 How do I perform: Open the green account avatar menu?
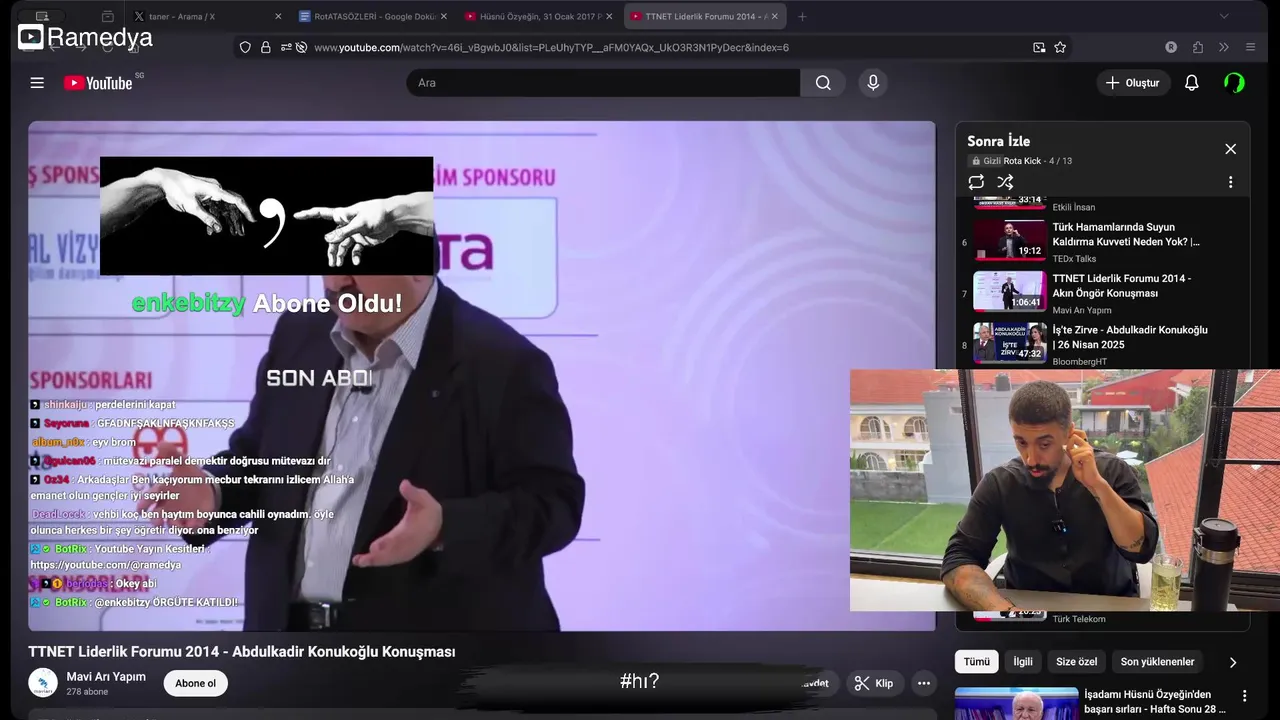tap(1234, 83)
